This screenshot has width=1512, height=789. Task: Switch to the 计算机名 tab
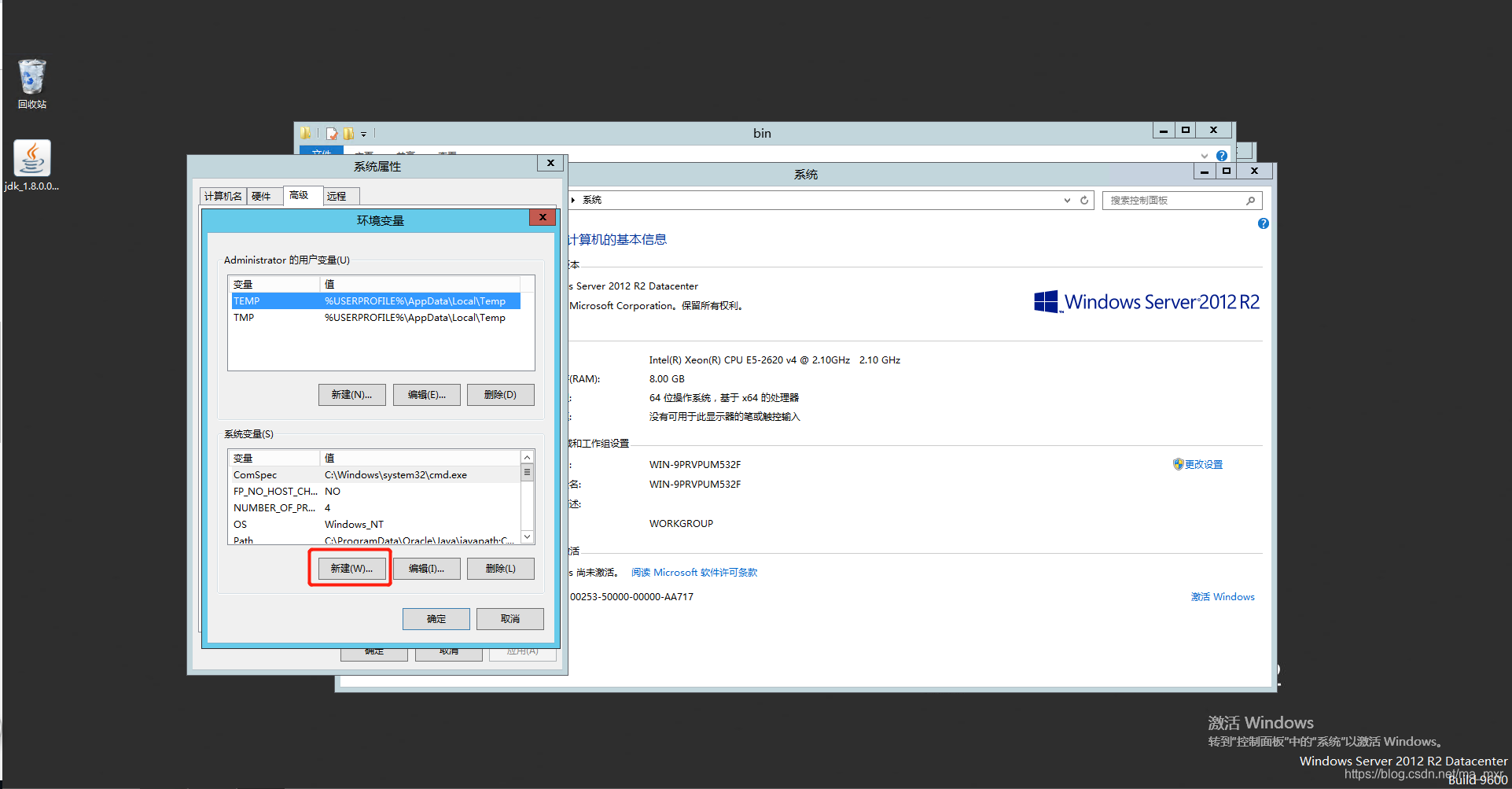223,197
